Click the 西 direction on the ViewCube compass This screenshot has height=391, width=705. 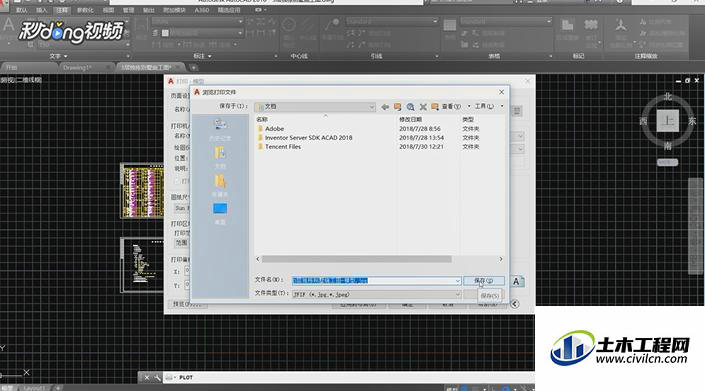coord(643,121)
